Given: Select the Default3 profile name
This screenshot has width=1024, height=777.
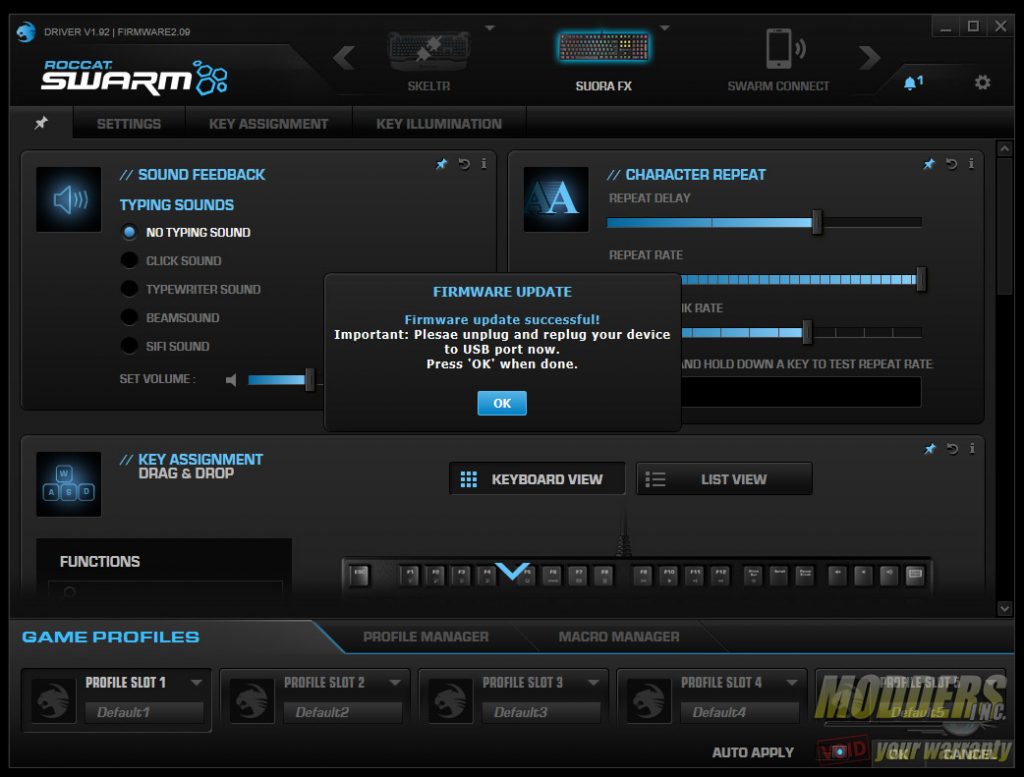Looking at the screenshot, I should [x=541, y=712].
